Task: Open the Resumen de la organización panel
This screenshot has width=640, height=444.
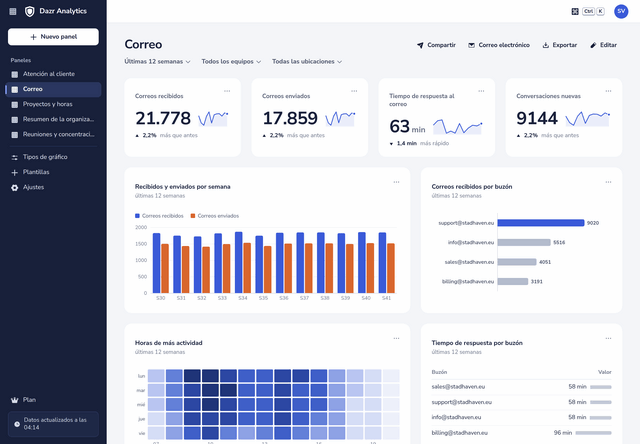Action: click(x=53, y=119)
